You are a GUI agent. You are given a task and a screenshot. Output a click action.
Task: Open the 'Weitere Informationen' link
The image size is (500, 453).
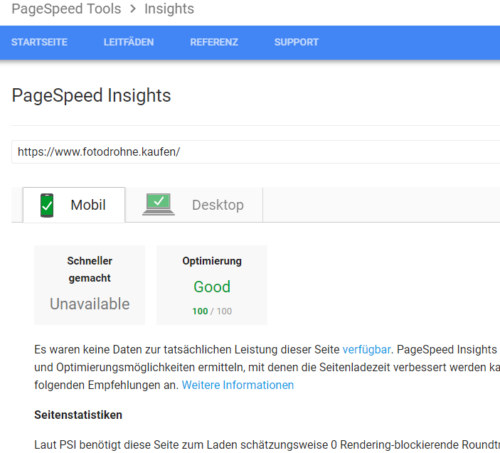click(238, 385)
